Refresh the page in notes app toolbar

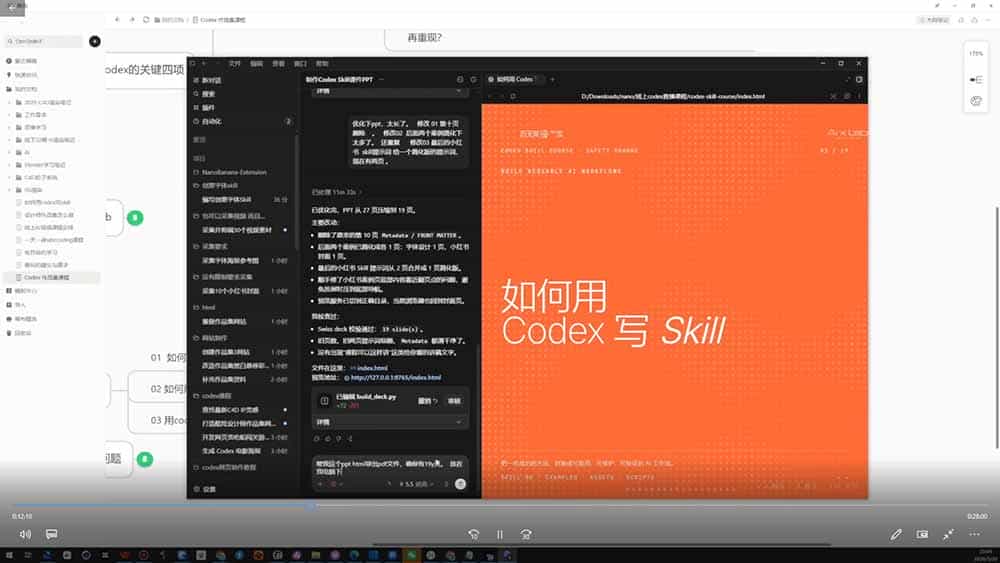[x=146, y=20]
